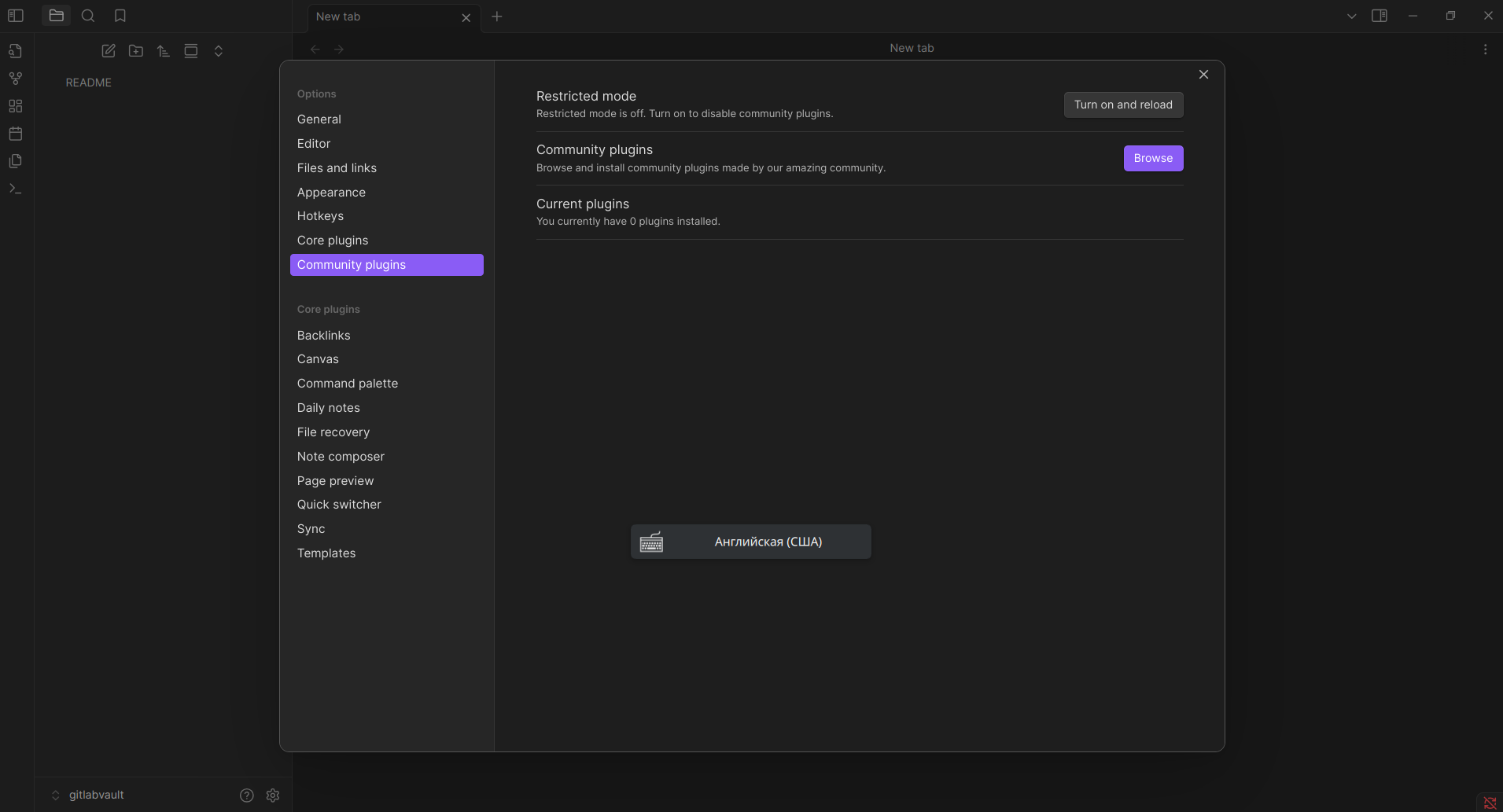1503x812 pixels.
Task: Open Hotkeys settings section
Action: point(387,216)
